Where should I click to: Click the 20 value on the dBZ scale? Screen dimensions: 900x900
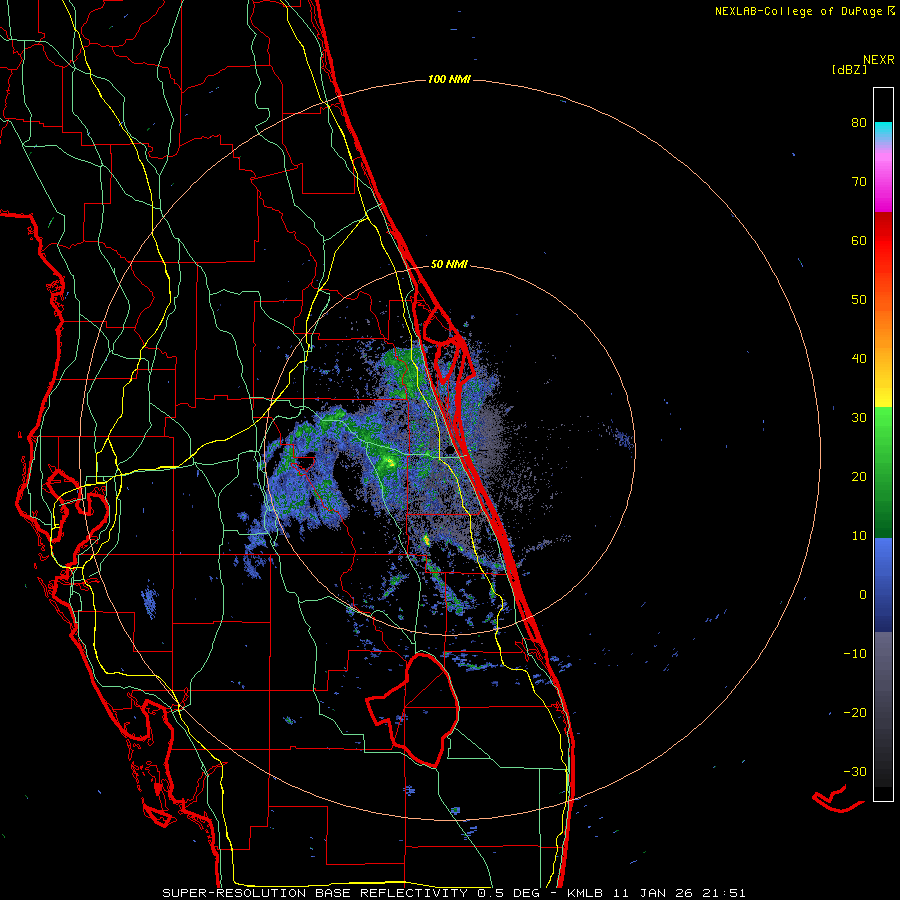click(859, 477)
